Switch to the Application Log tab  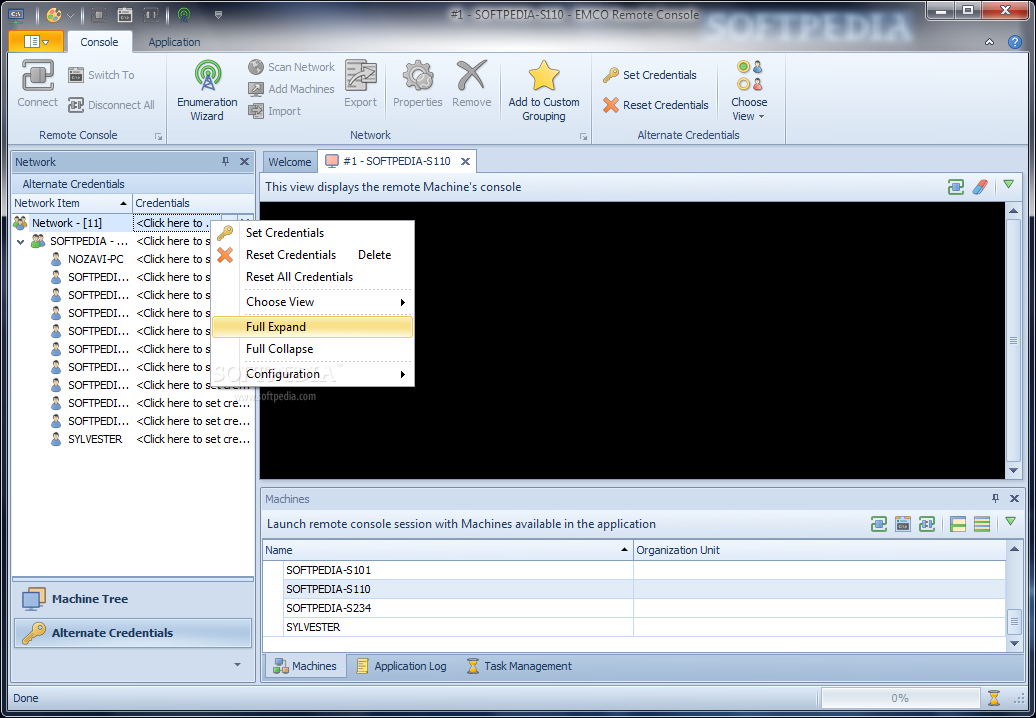tap(401, 666)
